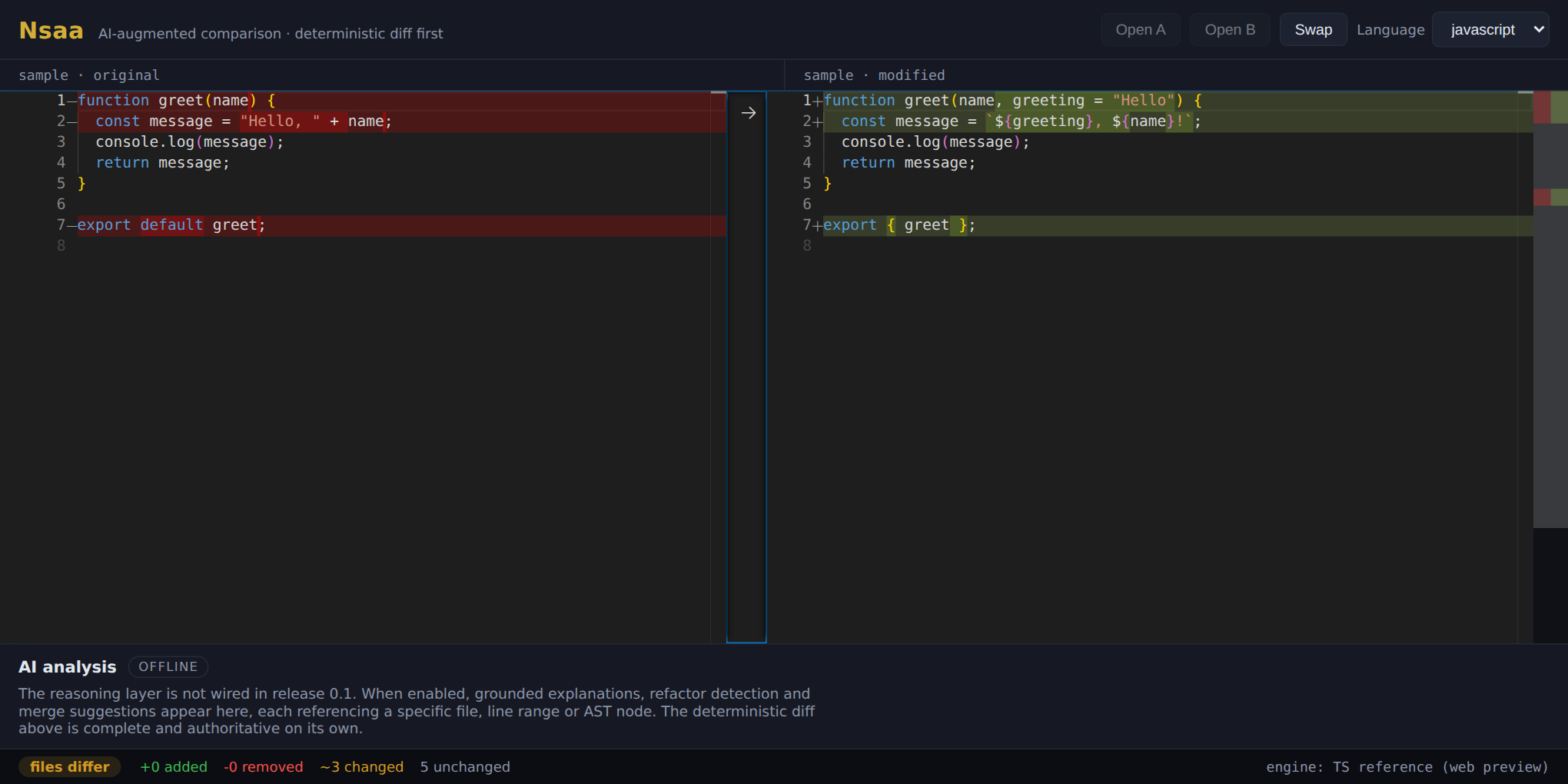Click the arrow icon between the diff panes

point(748,113)
